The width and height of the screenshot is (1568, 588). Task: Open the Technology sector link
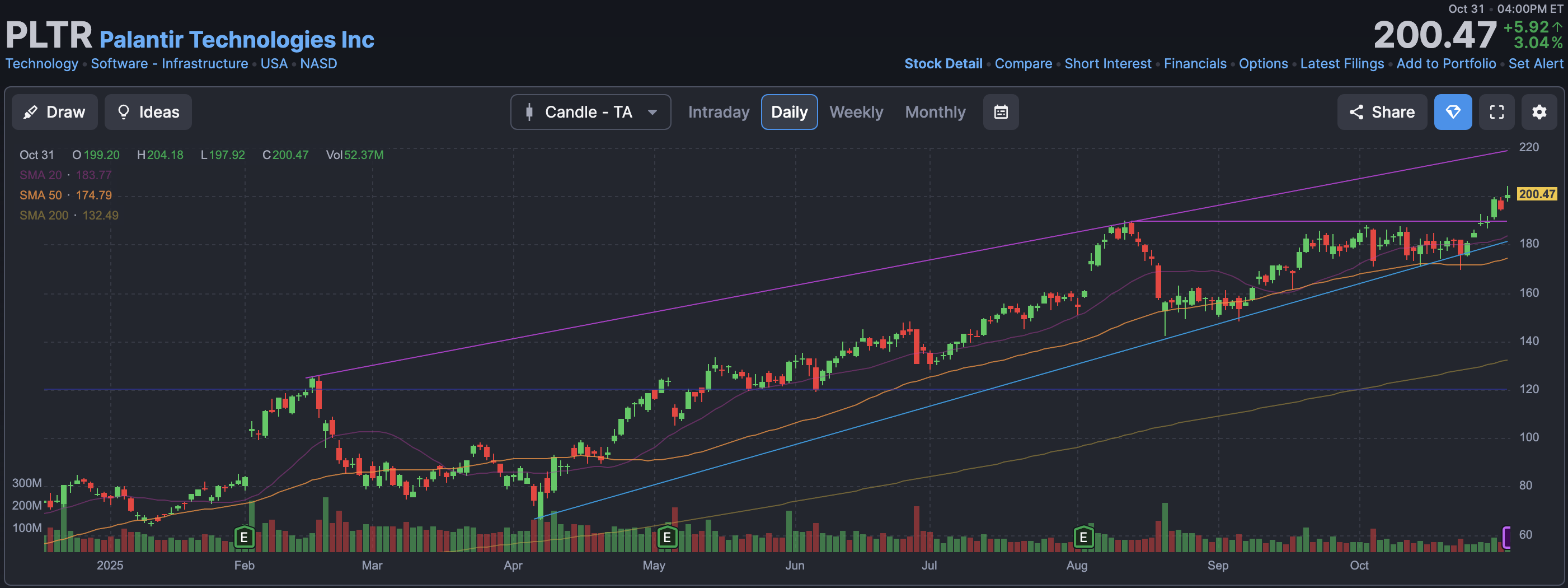coord(41,63)
